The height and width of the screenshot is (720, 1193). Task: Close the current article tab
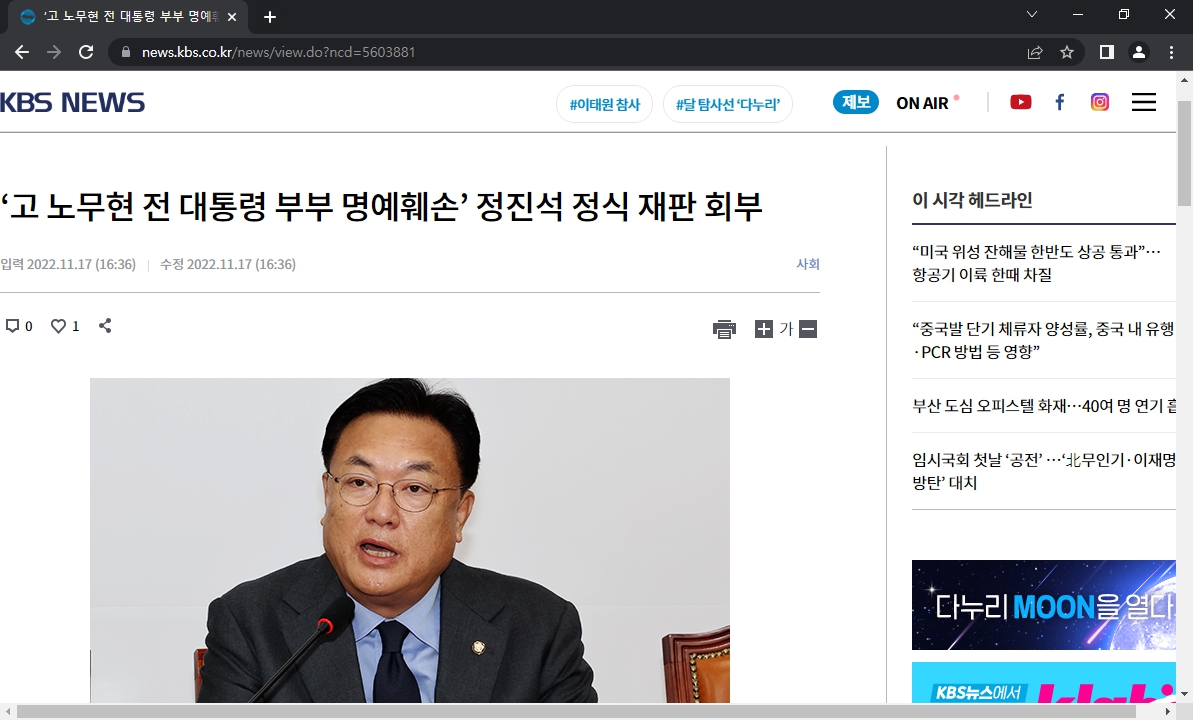[x=232, y=17]
